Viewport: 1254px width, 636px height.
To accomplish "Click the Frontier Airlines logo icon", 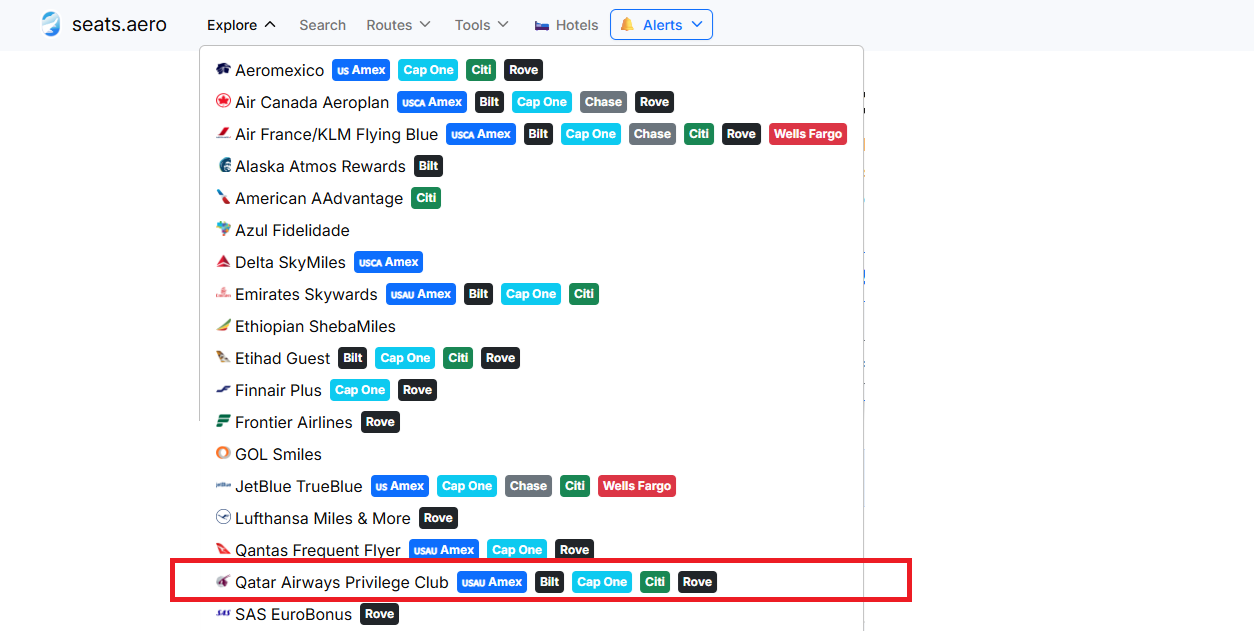I will pyautogui.click(x=223, y=421).
